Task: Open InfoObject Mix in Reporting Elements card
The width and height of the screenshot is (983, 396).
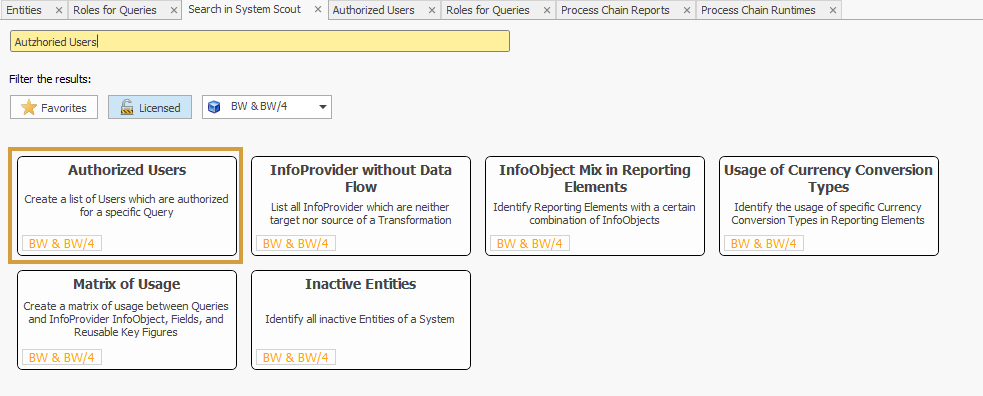Action: tap(594, 206)
